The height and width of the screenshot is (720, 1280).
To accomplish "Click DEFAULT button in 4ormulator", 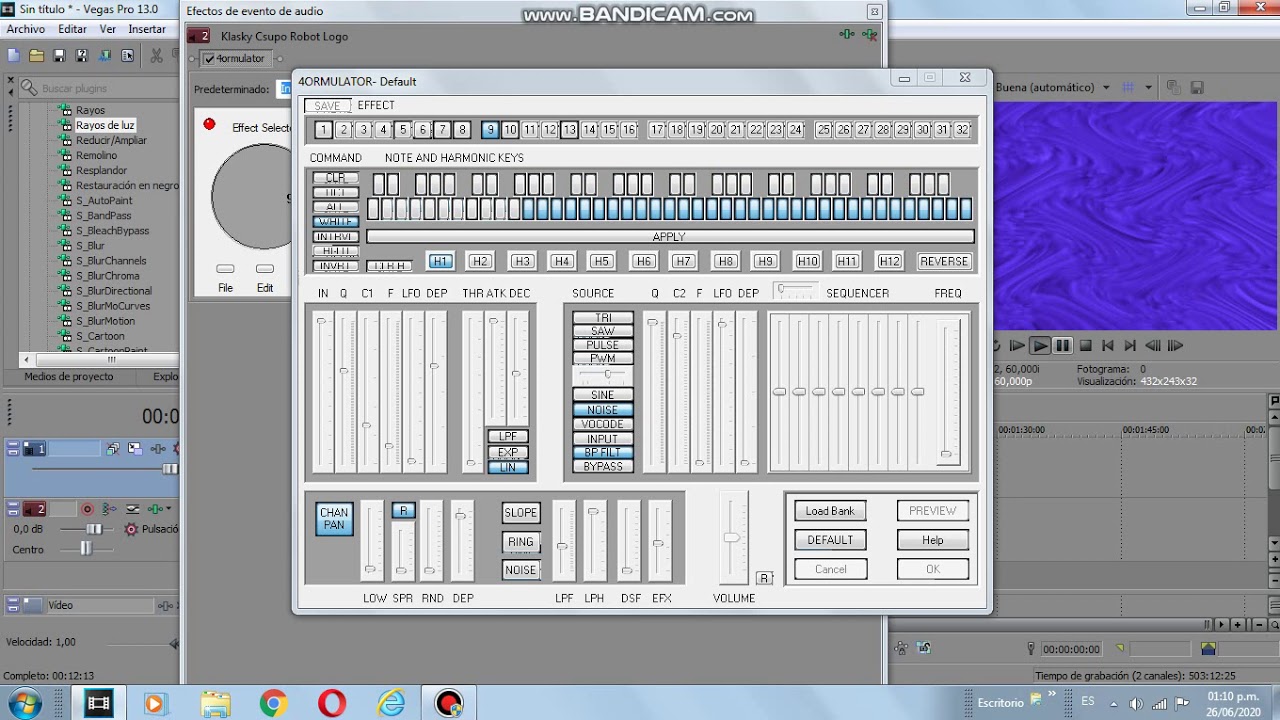I will coord(830,540).
